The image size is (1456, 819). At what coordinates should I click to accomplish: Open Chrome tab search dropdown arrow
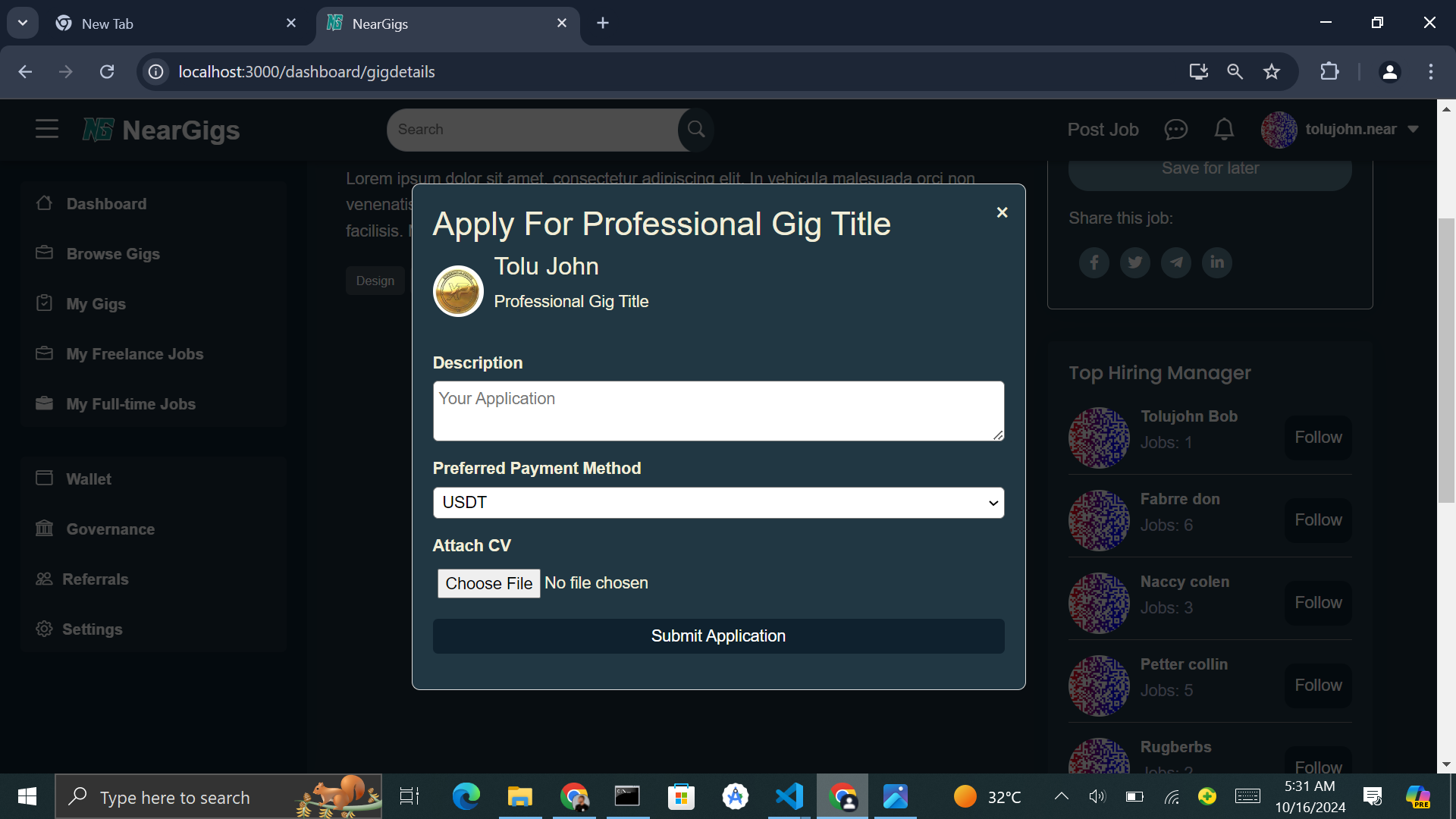point(23,23)
